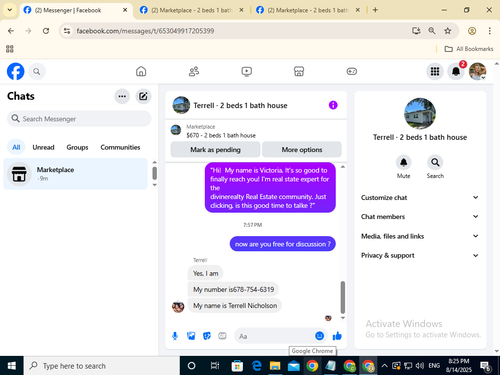Start a new message with compose icon
This screenshot has height=375, width=500.
(x=143, y=96)
